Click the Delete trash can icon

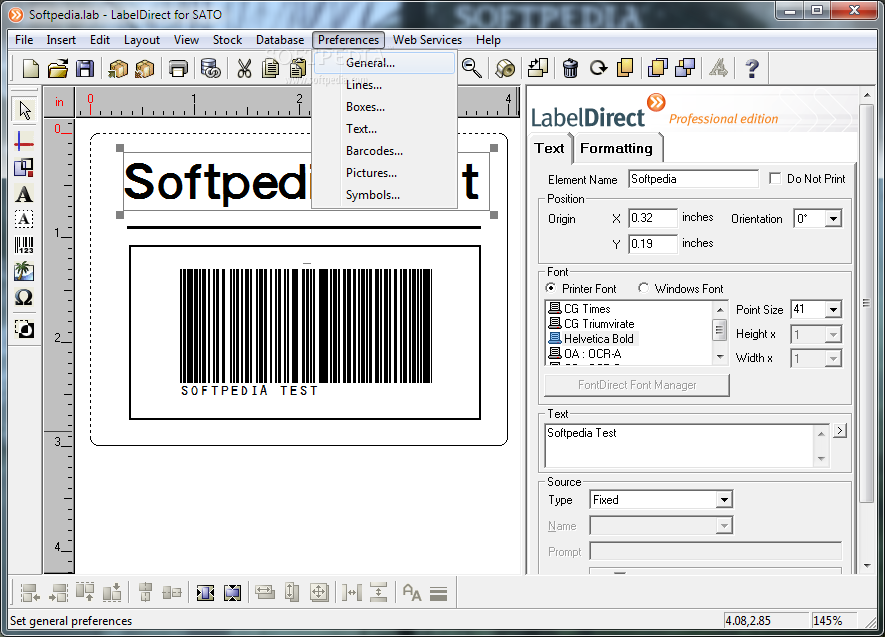571,68
